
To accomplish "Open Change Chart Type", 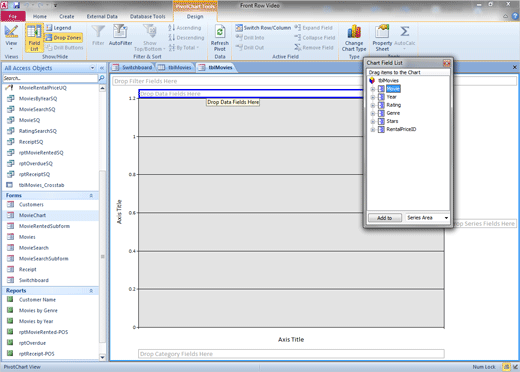I will point(354,38).
